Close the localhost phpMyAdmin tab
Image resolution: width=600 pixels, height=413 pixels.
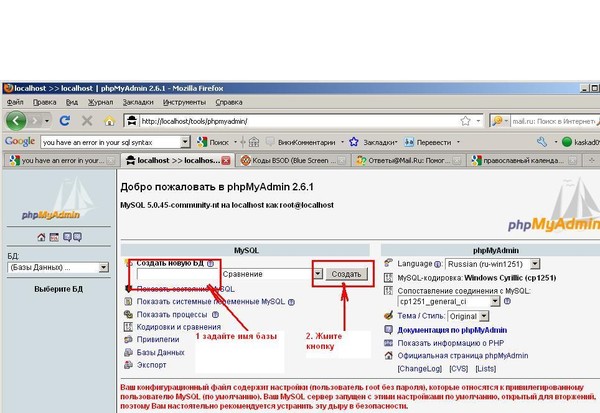[226, 160]
